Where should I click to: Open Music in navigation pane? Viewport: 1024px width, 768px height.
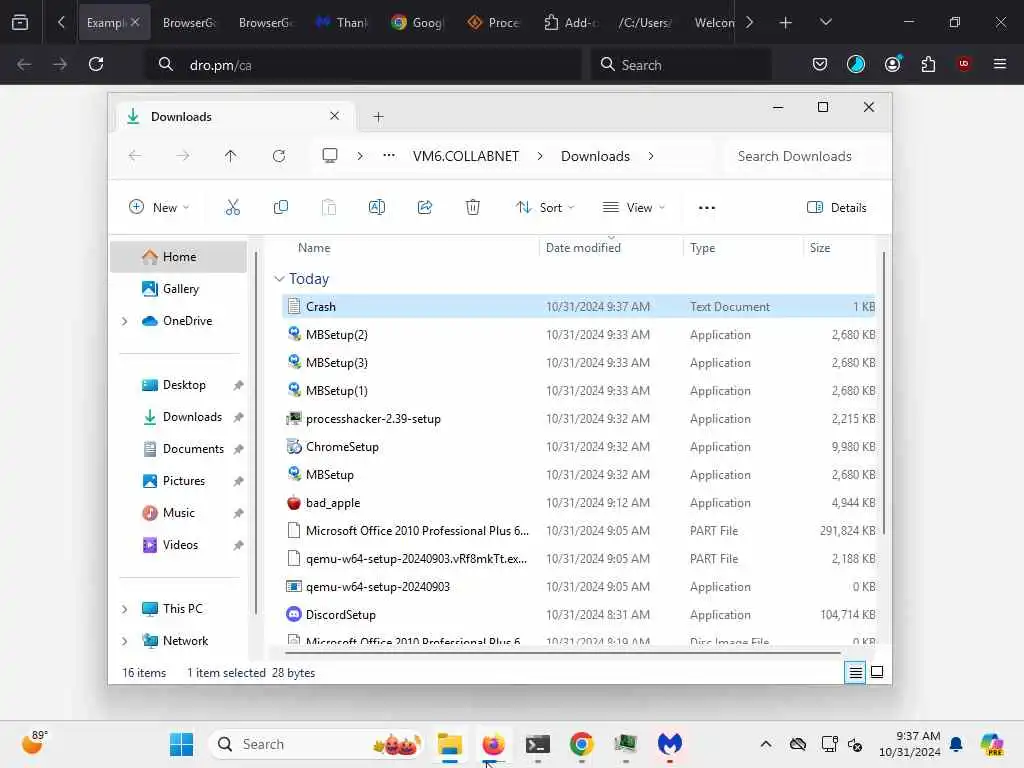click(x=178, y=513)
